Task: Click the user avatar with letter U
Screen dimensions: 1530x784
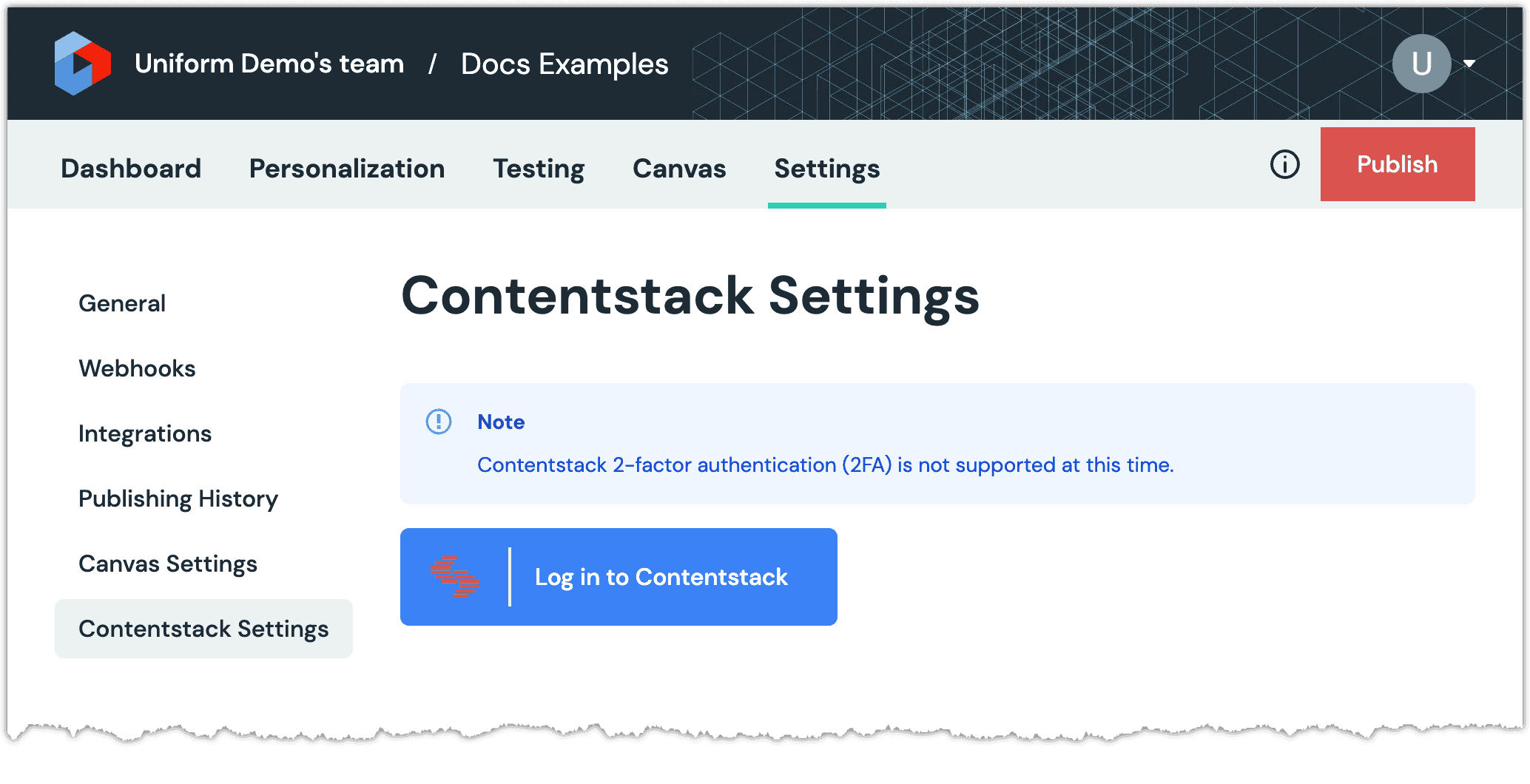Action: coord(1421,64)
